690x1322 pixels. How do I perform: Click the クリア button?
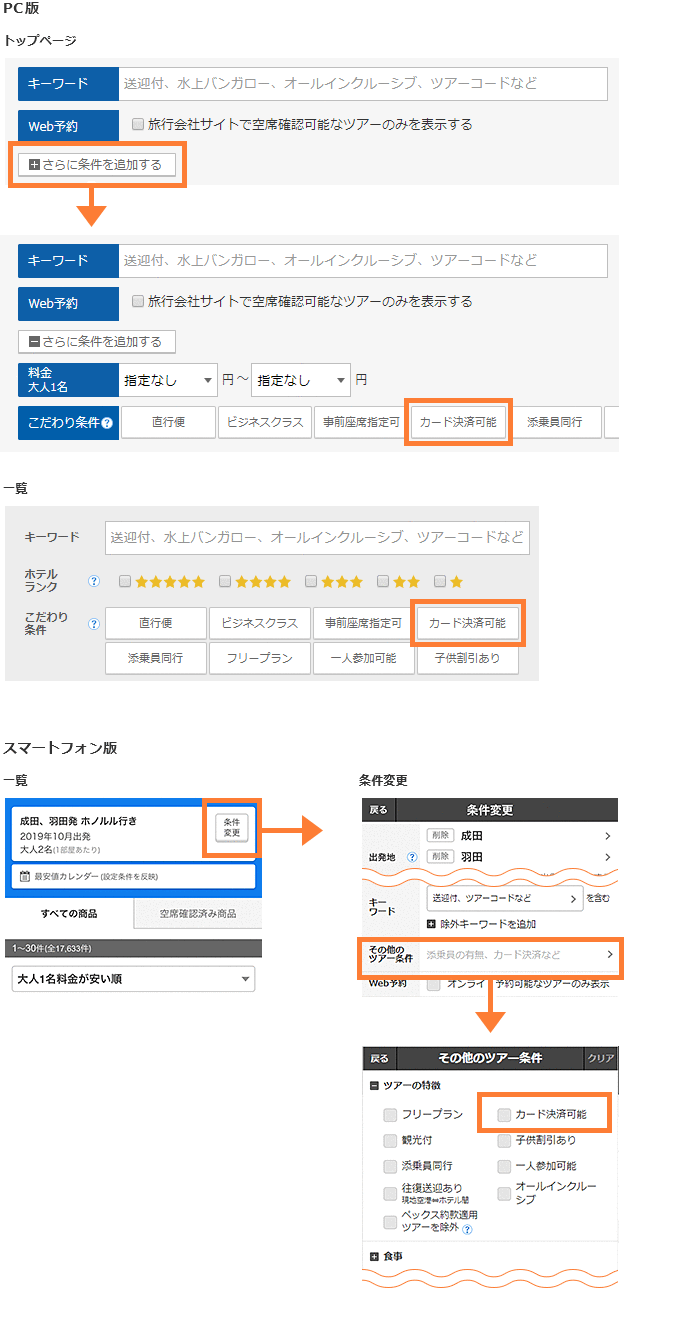(600, 1058)
